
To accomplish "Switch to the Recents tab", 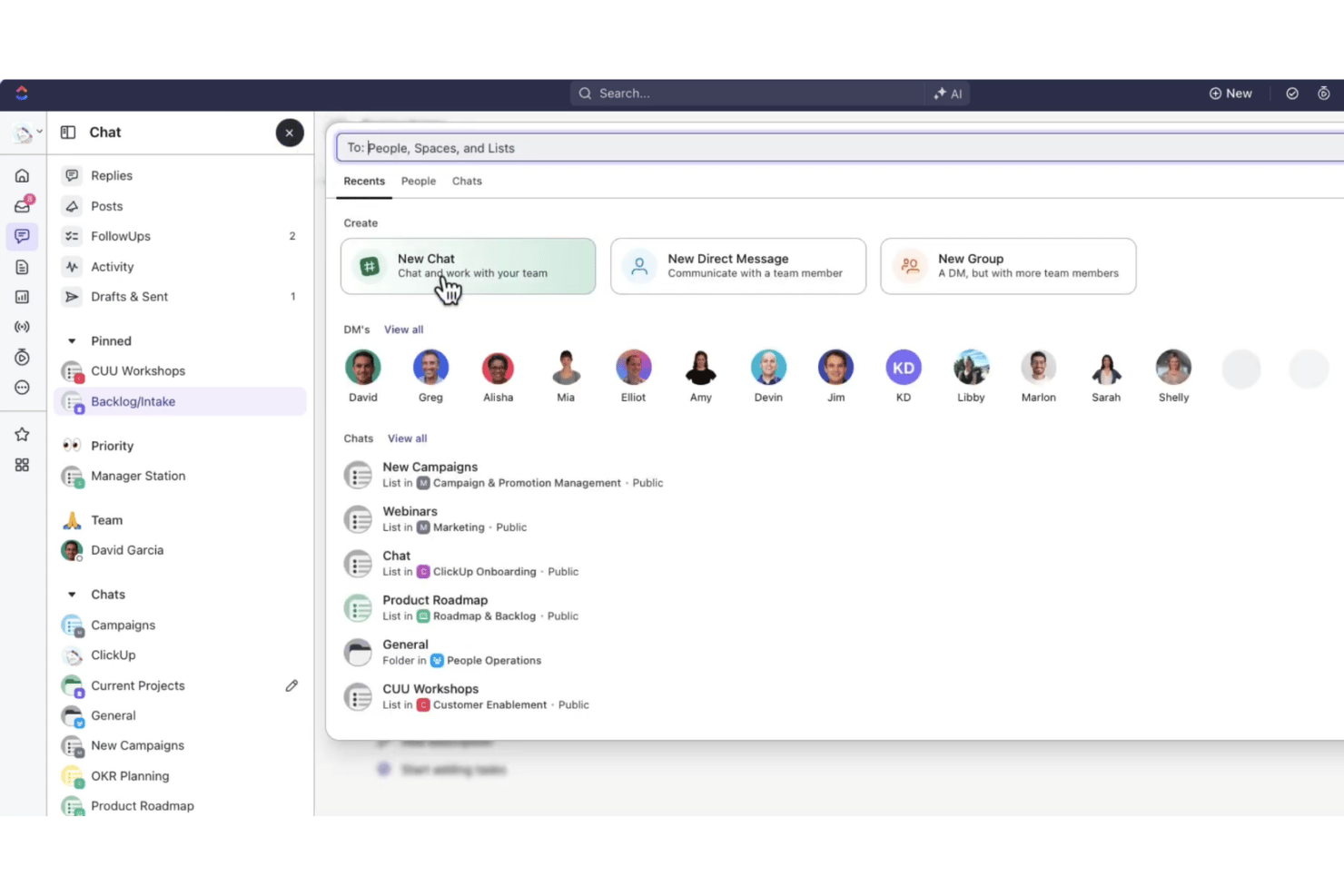I will pyautogui.click(x=364, y=182).
